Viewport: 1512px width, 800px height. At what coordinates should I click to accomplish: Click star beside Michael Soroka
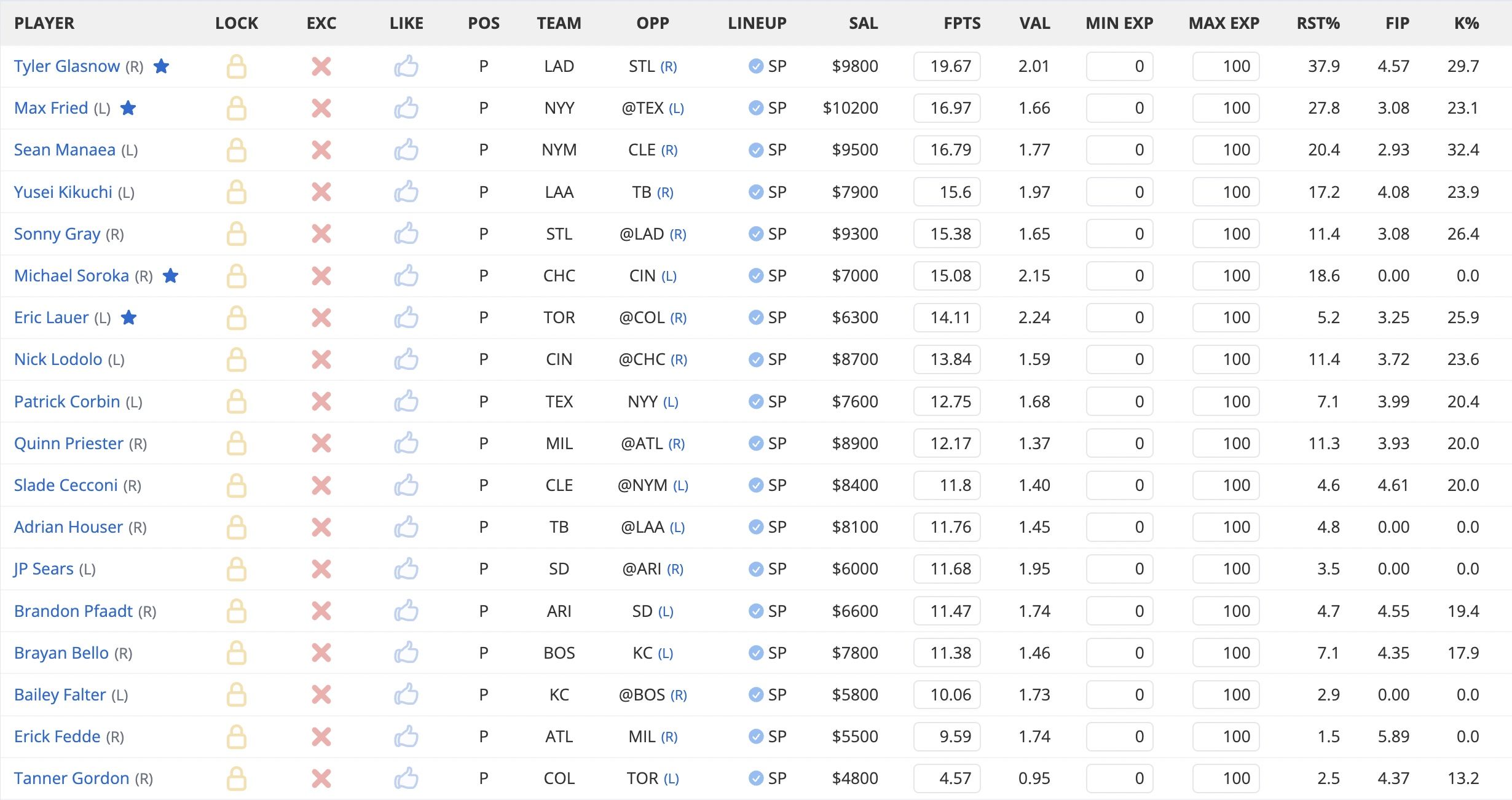170,275
